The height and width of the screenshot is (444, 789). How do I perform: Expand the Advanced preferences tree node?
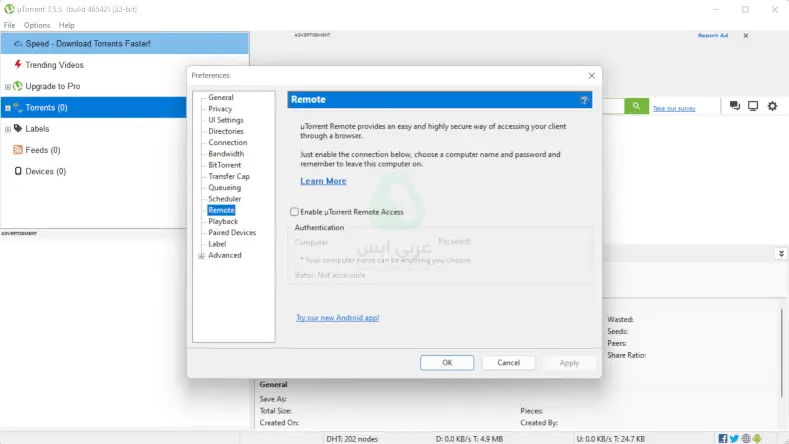click(x=202, y=256)
